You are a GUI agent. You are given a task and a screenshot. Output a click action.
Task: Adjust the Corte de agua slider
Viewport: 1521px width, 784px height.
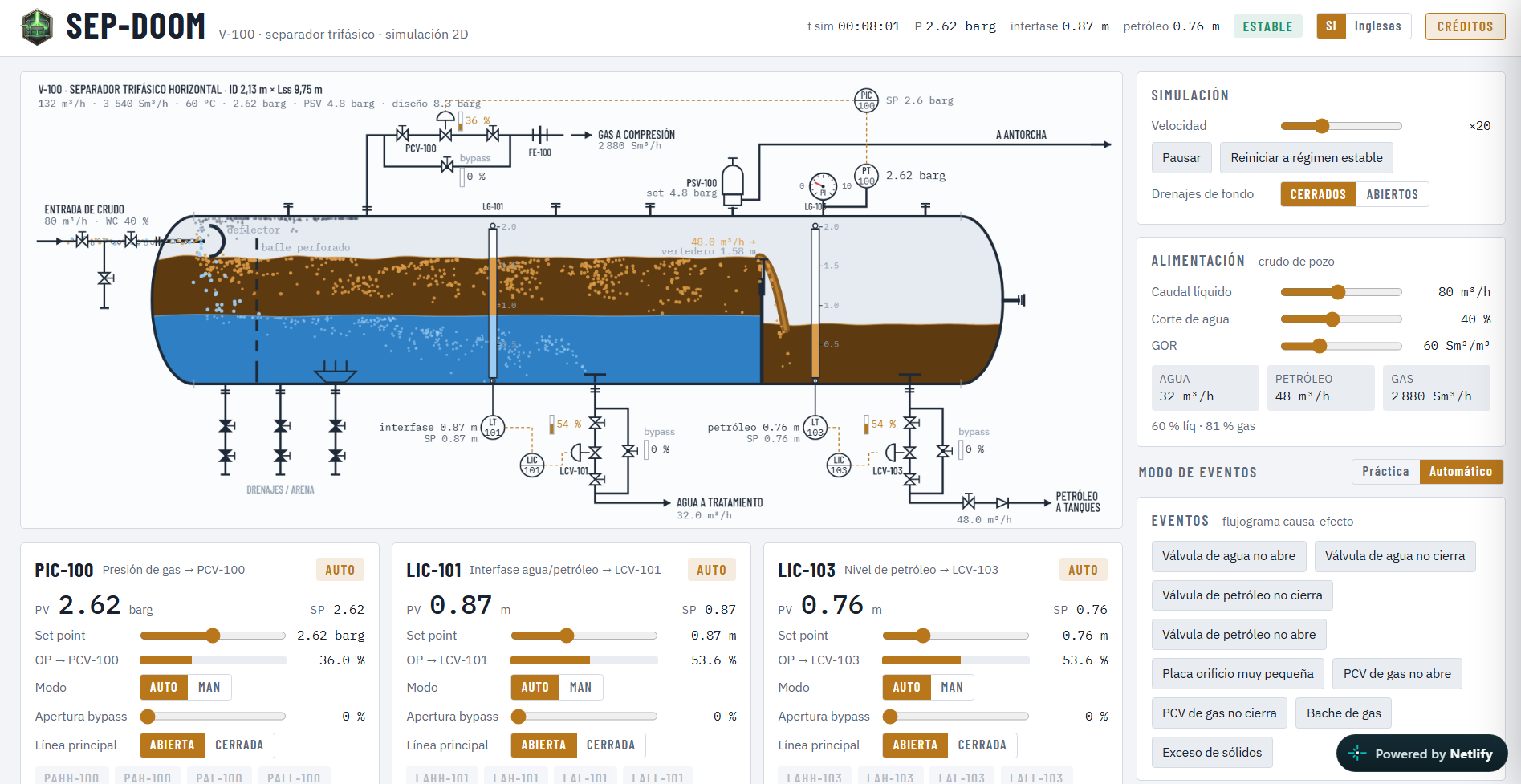pos(1341,319)
